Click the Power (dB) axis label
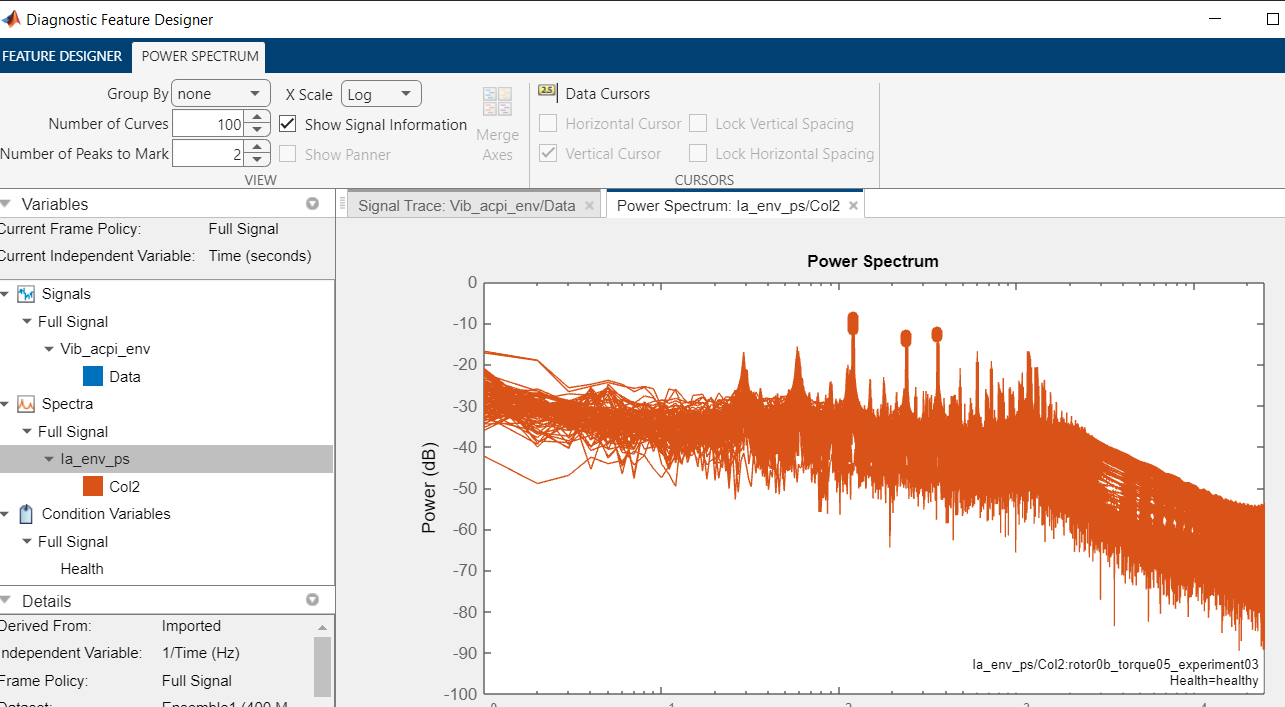The height and width of the screenshot is (707, 1285). [429, 488]
